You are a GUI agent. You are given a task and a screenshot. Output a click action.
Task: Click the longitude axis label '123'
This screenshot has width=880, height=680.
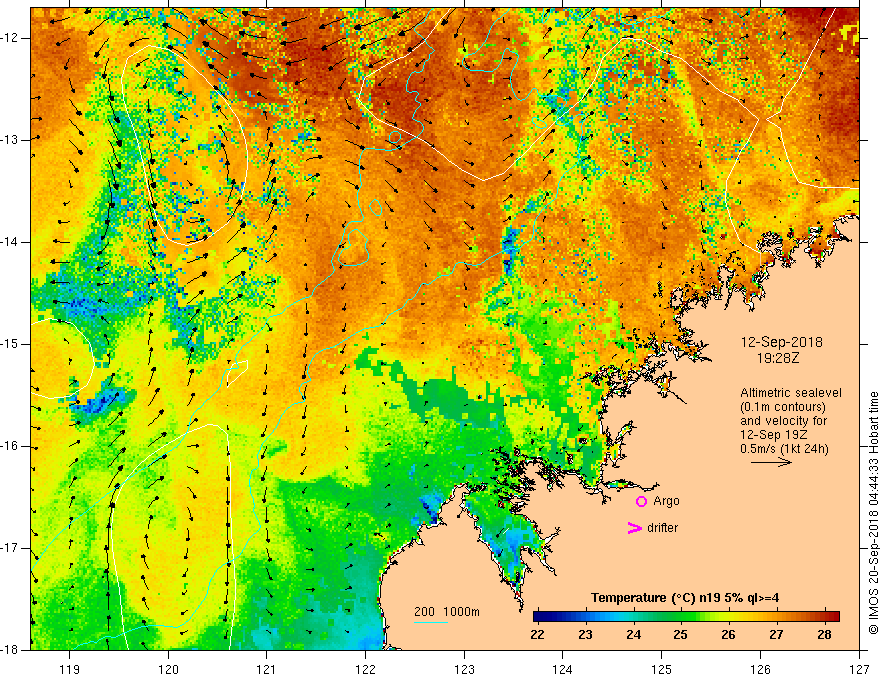tap(464, 669)
